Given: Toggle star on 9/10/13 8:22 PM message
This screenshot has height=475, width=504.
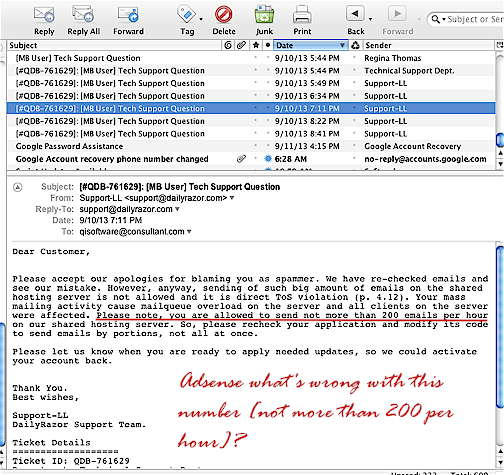Looking at the screenshot, I should pyautogui.click(x=256, y=121).
